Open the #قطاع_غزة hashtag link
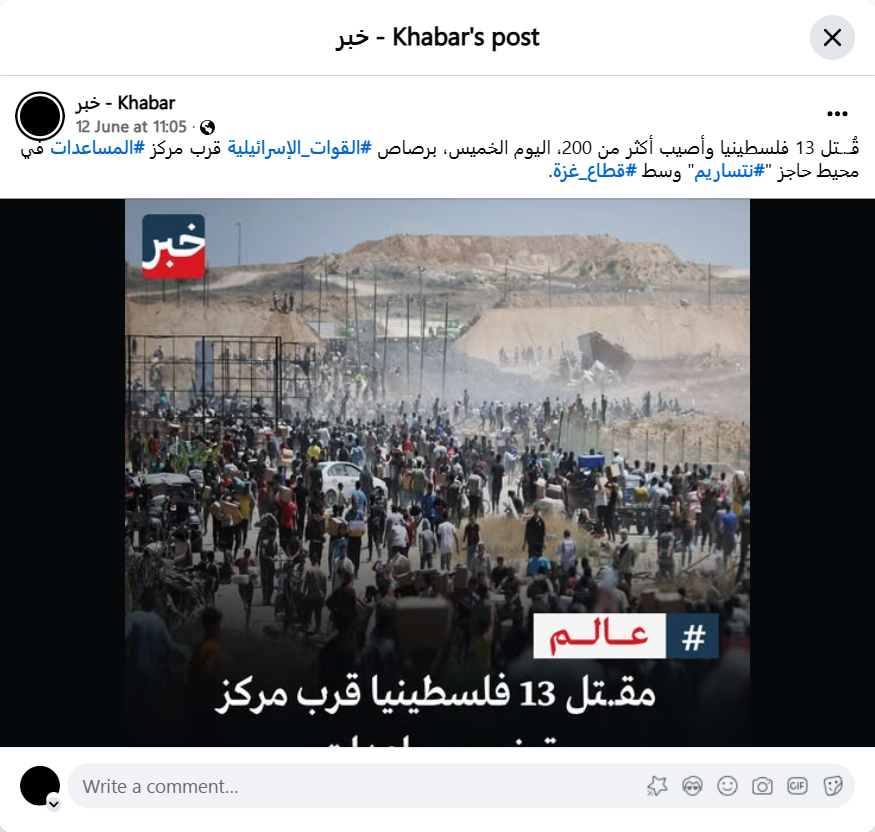 click(x=595, y=171)
